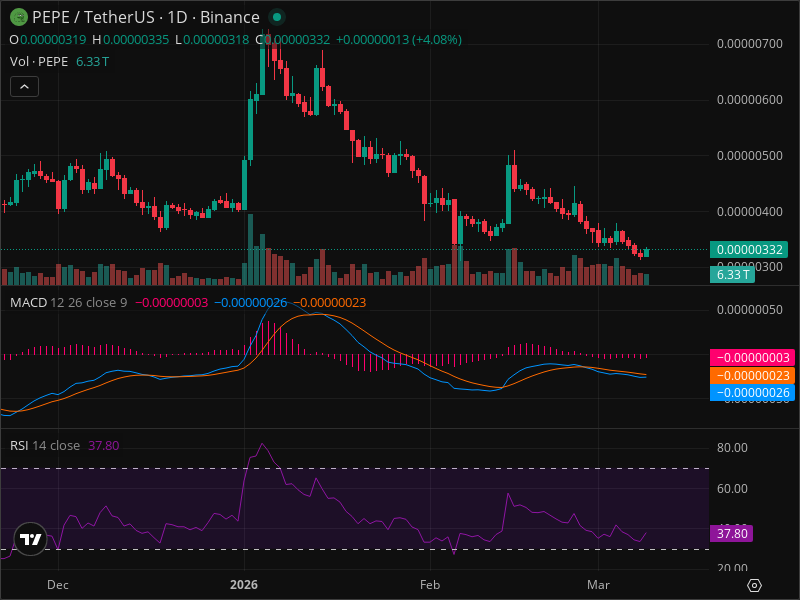The height and width of the screenshot is (600, 800).
Task: Click the 6.33 T volume value in legend
Action: click(92, 62)
